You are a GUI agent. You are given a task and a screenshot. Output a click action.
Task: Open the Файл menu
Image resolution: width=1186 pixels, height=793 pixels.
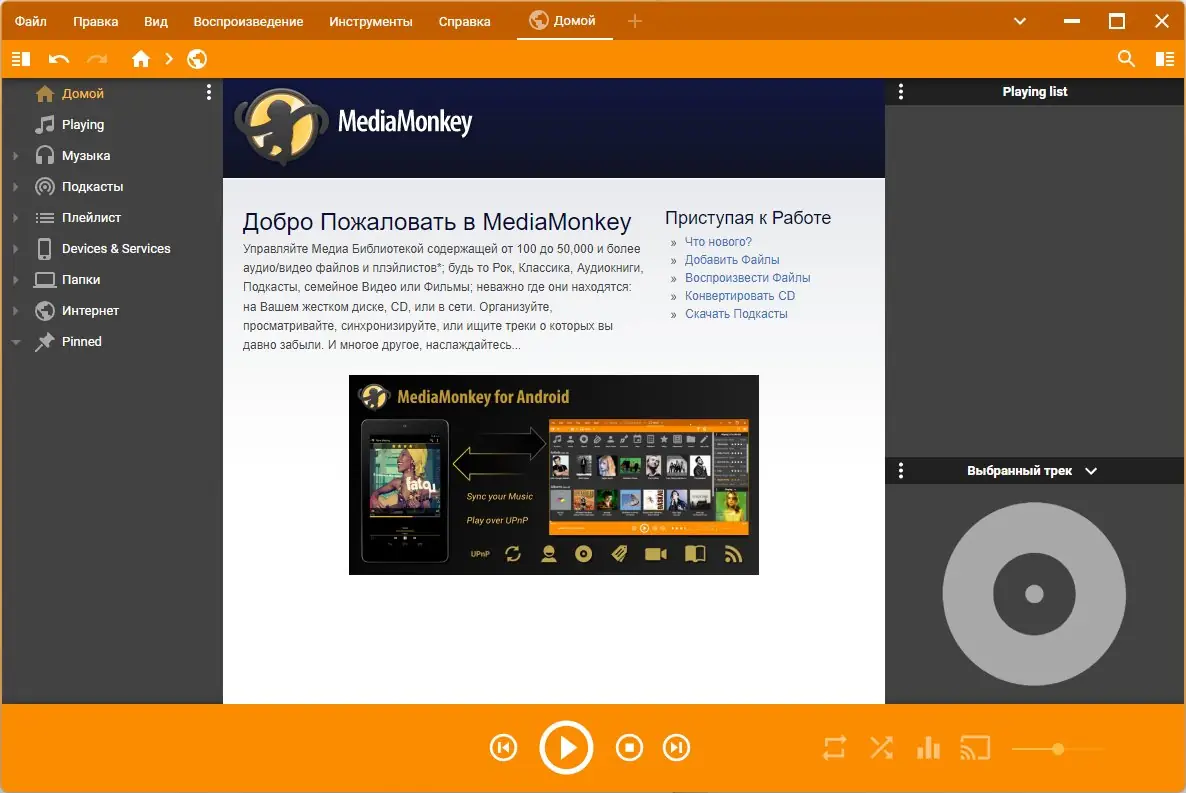(31, 21)
